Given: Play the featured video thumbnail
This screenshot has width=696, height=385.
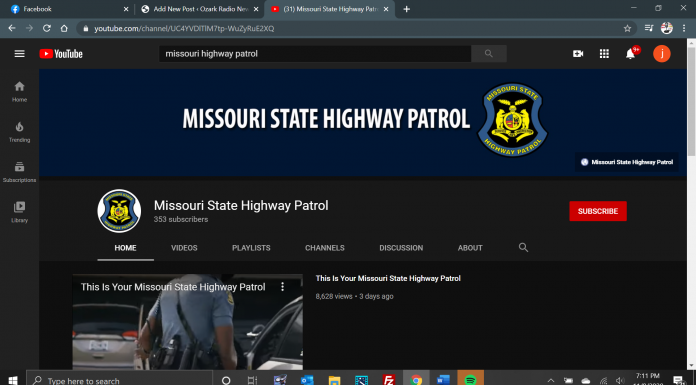Looking at the screenshot, I should (187, 321).
